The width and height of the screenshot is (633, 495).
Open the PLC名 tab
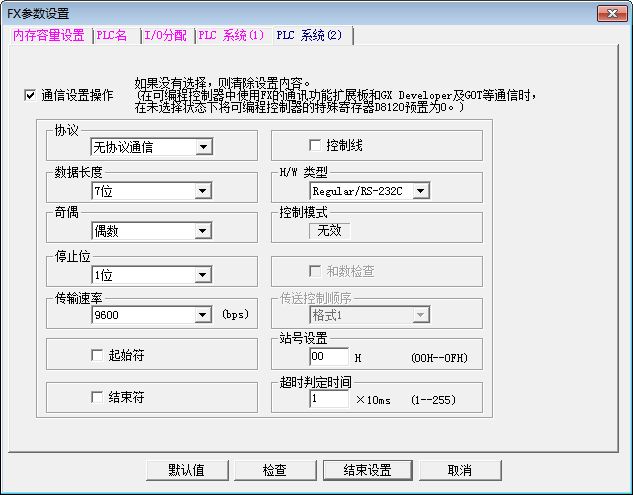(x=116, y=35)
